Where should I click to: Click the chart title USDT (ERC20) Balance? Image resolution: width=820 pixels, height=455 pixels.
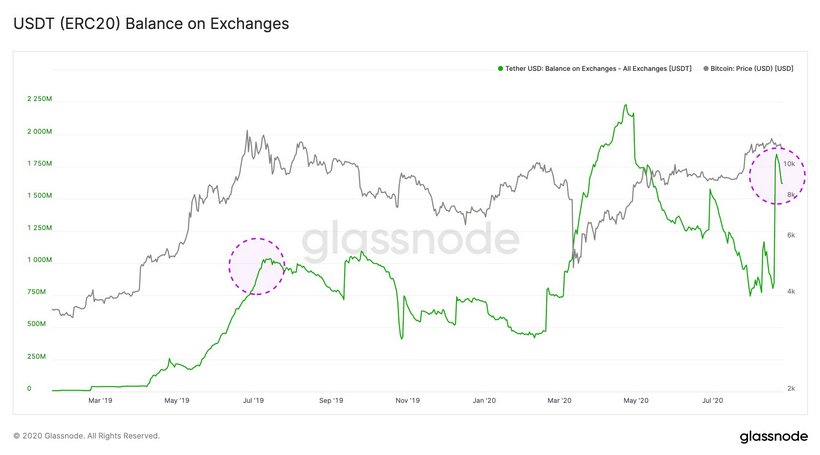(x=151, y=23)
